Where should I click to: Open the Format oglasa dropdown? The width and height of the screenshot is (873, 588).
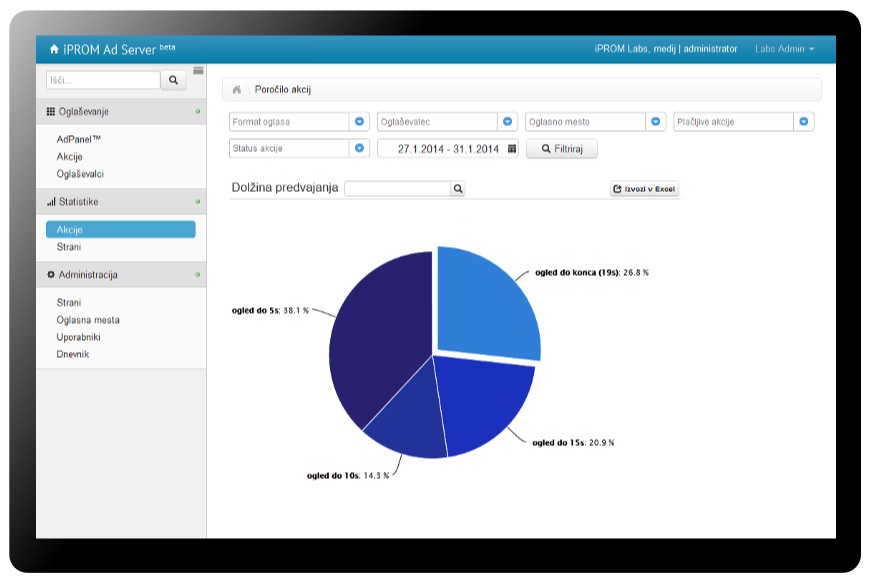tap(360, 122)
